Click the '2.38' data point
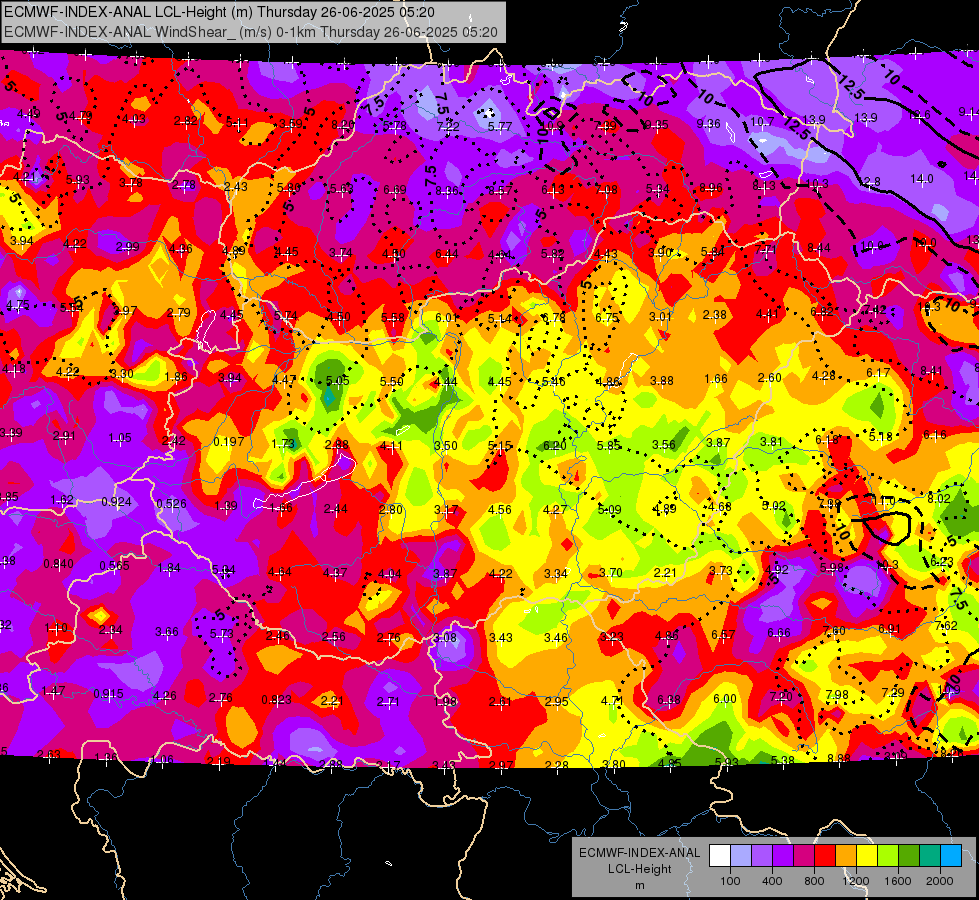 [714, 314]
